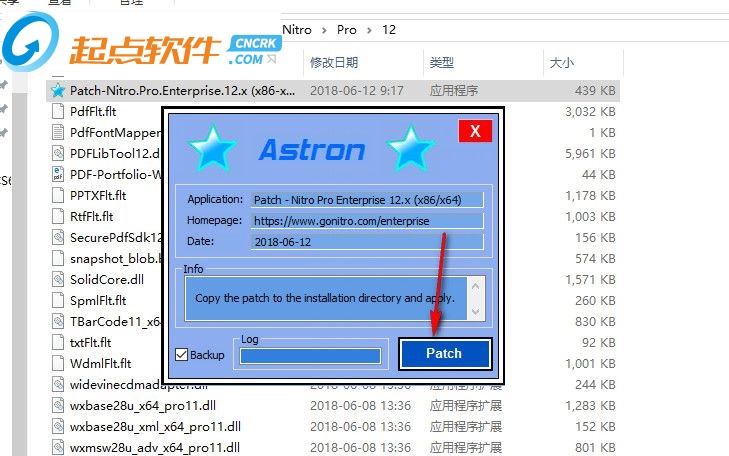Select the wxbase28u_x64_pro11.dll icon
729x456 pixels.
[x=58, y=405]
